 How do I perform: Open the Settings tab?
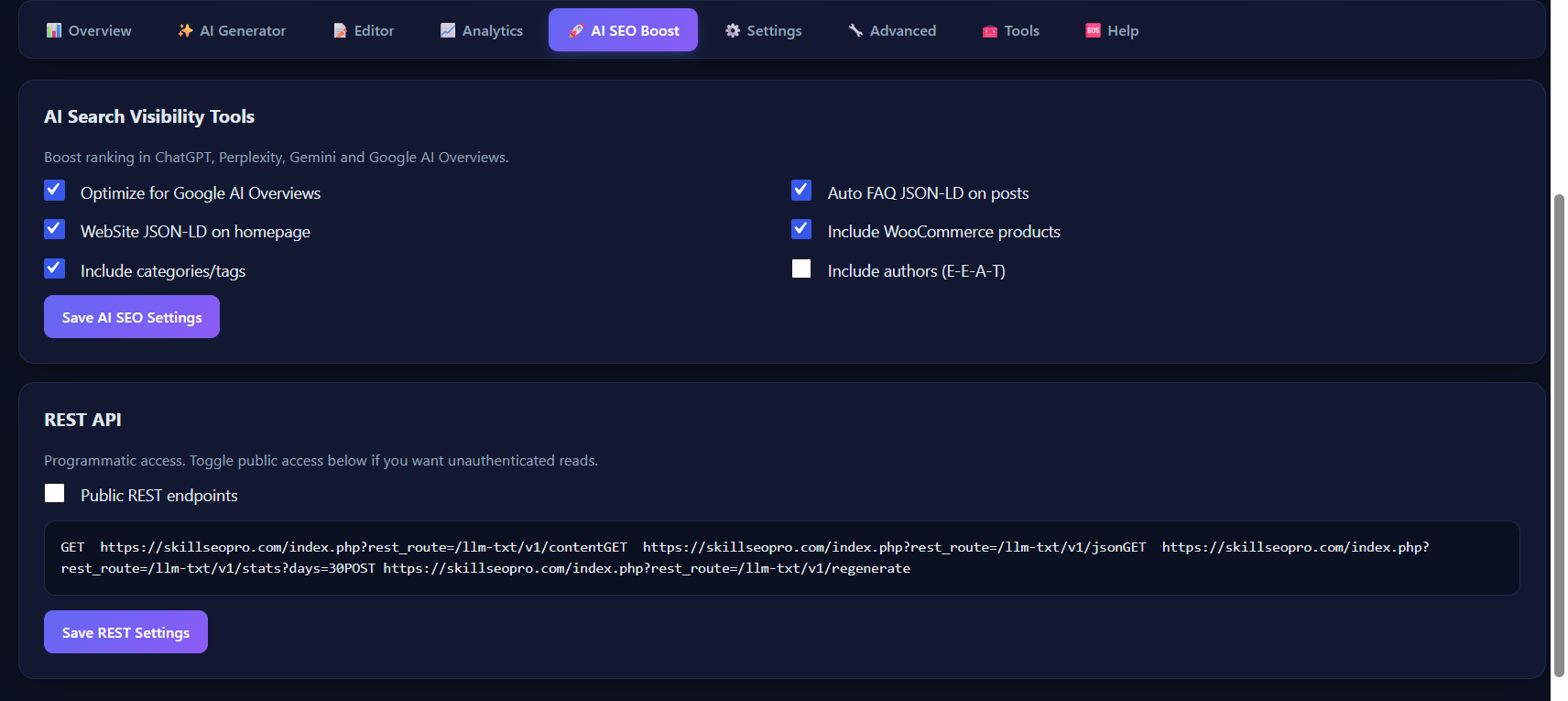pyautogui.click(x=763, y=30)
